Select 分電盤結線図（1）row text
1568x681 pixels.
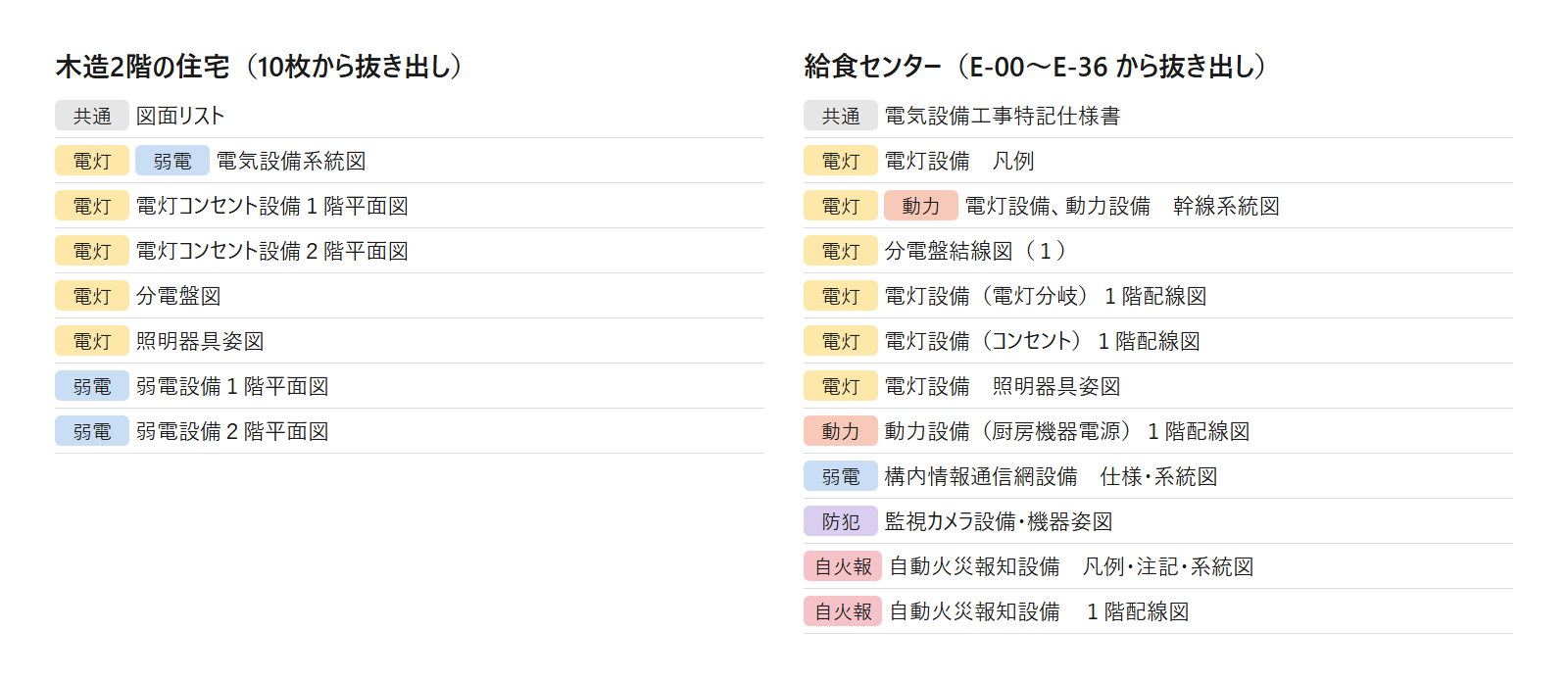[x=976, y=251]
